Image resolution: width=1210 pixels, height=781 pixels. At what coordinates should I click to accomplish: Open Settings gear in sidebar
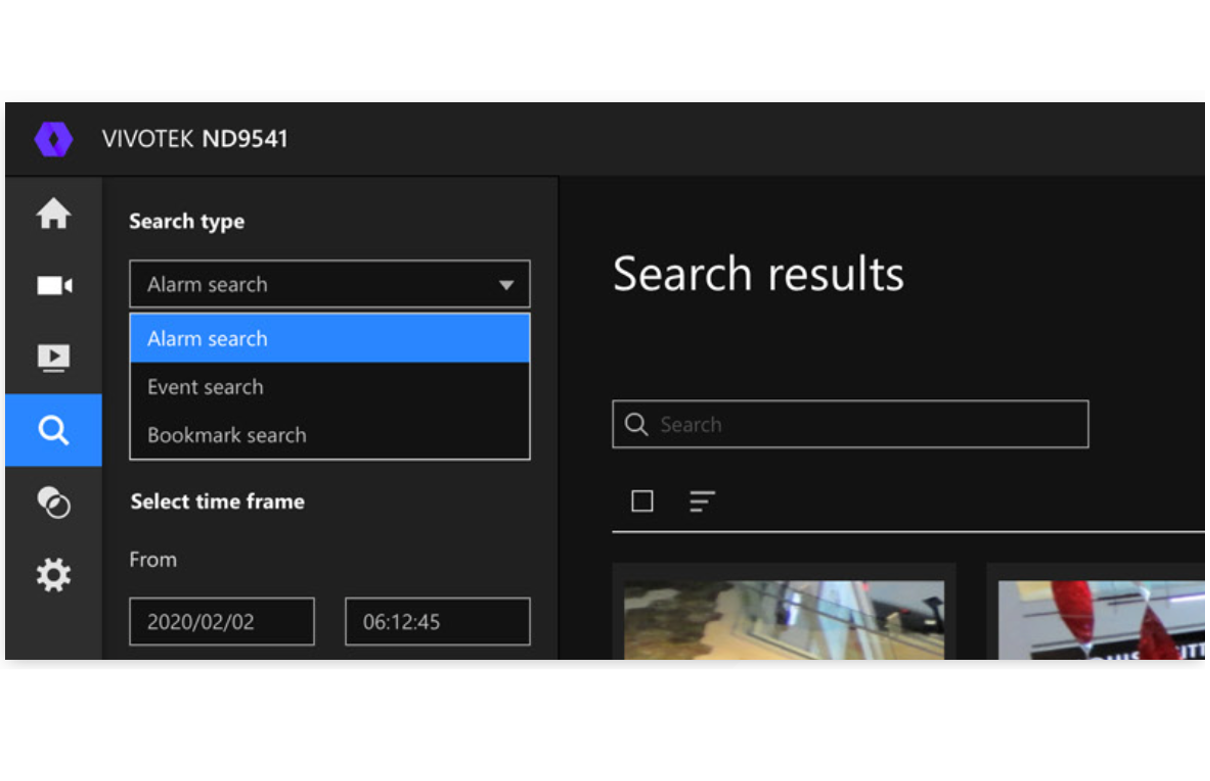(54, 575)
